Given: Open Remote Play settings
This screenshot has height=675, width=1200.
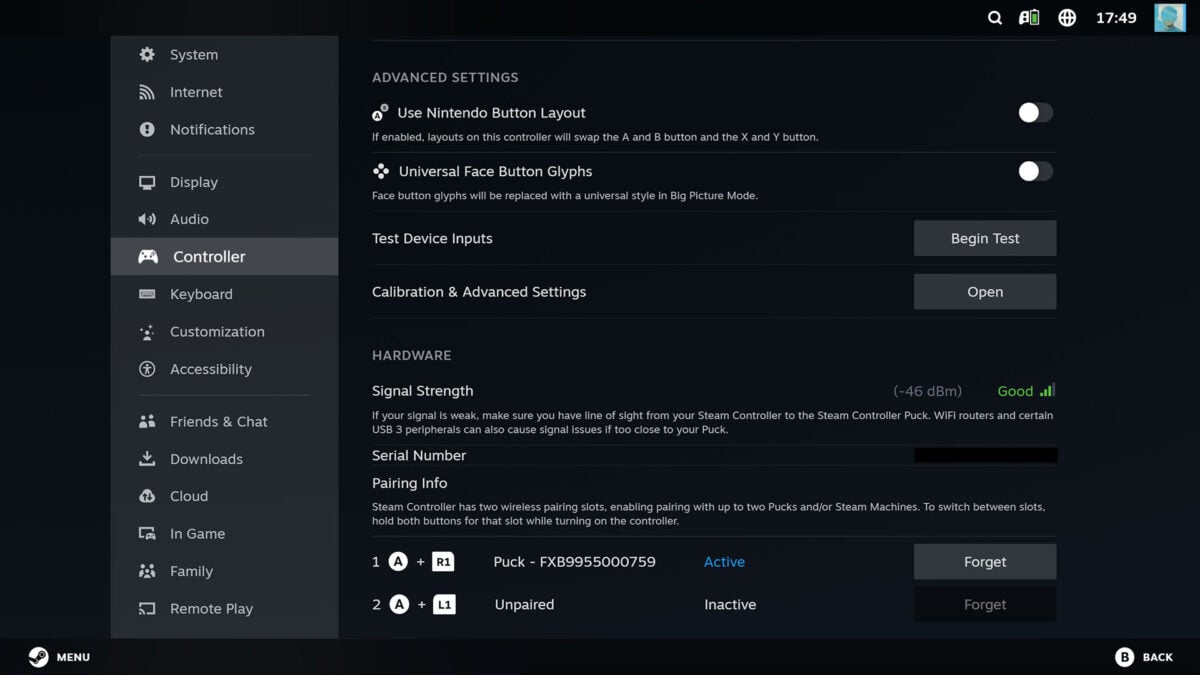Looking at the screenshot, I should (x=224, y=609).
